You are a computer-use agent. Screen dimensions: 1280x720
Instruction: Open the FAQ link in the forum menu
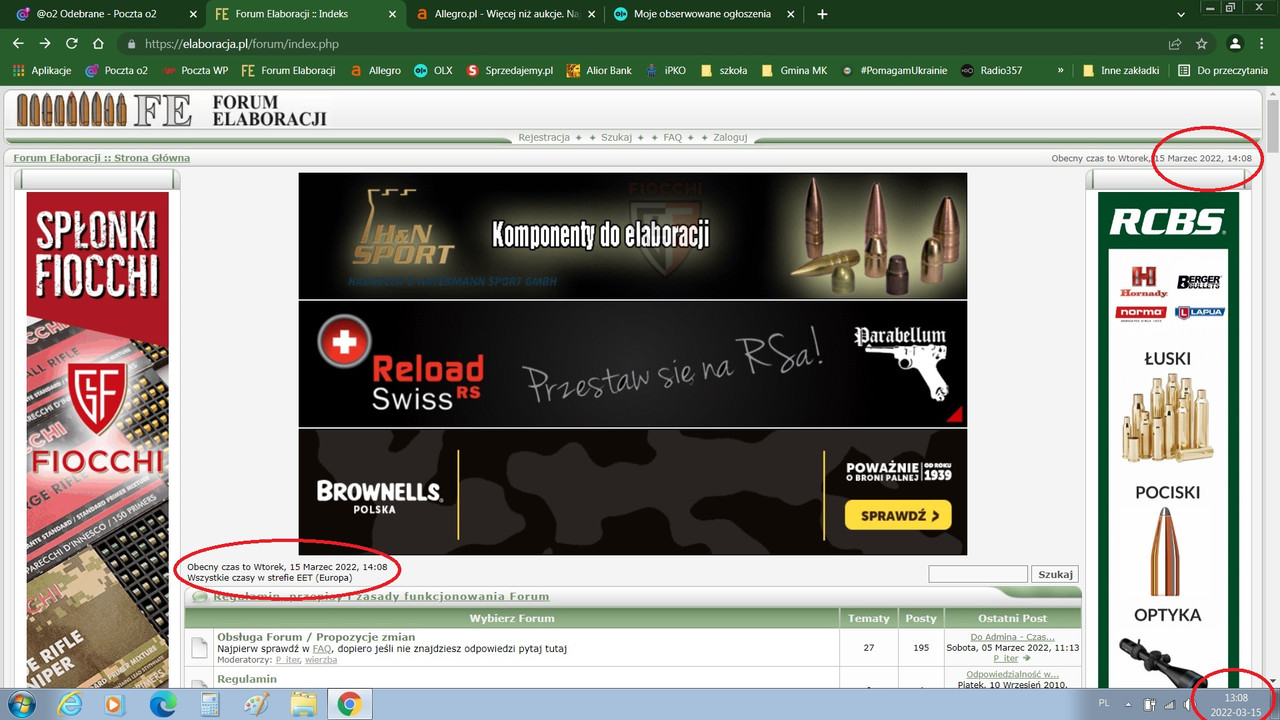point(673,137)
